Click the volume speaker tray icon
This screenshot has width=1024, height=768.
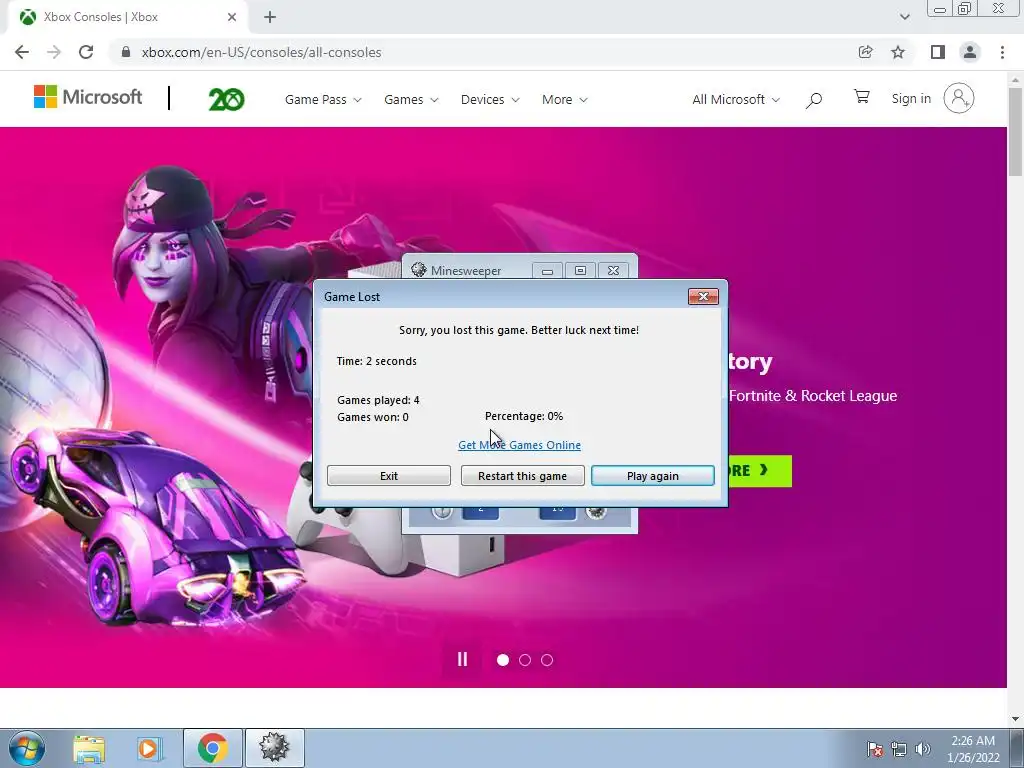pos(922,748)
